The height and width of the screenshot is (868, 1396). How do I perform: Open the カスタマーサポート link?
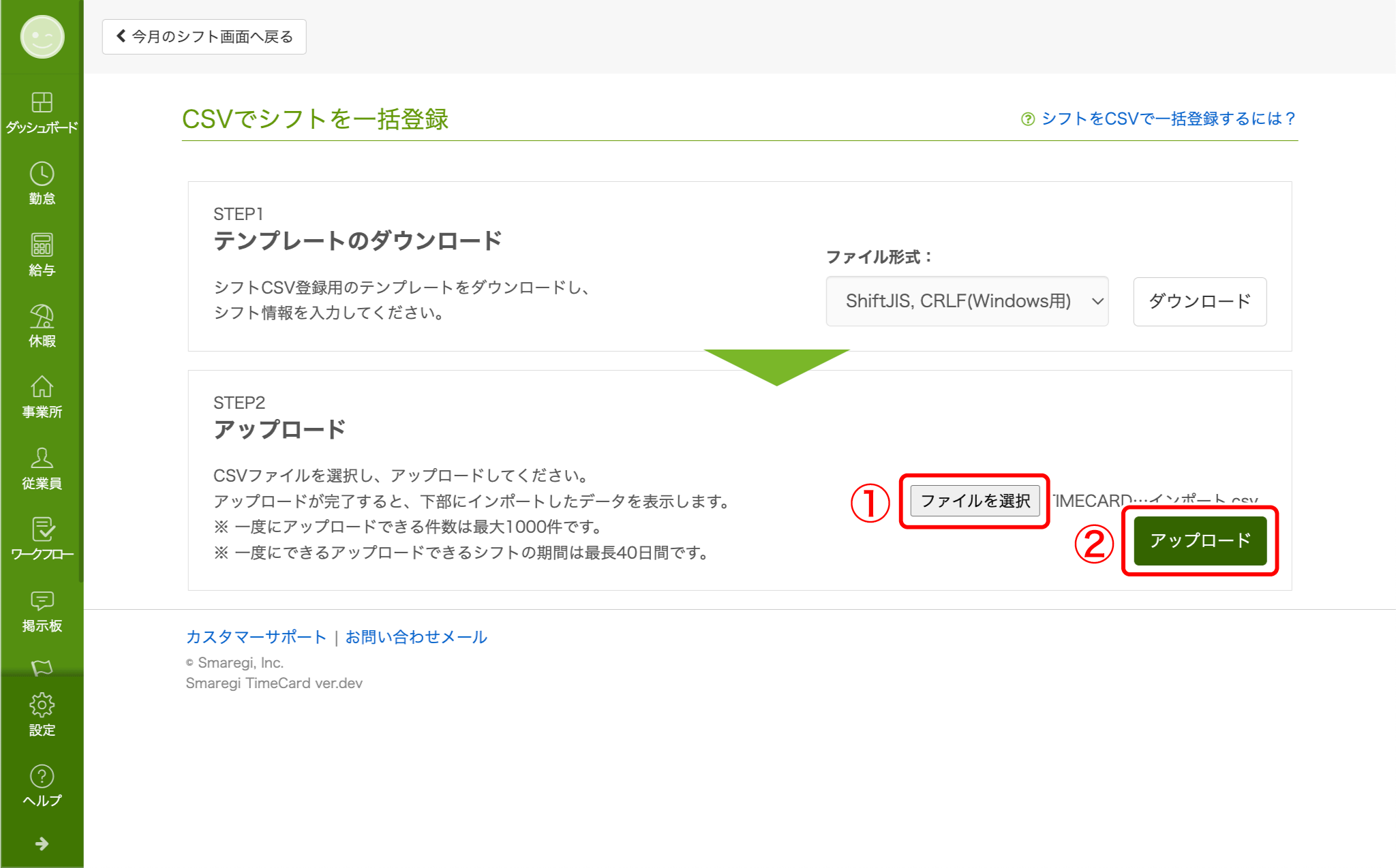tap(256, 637)
